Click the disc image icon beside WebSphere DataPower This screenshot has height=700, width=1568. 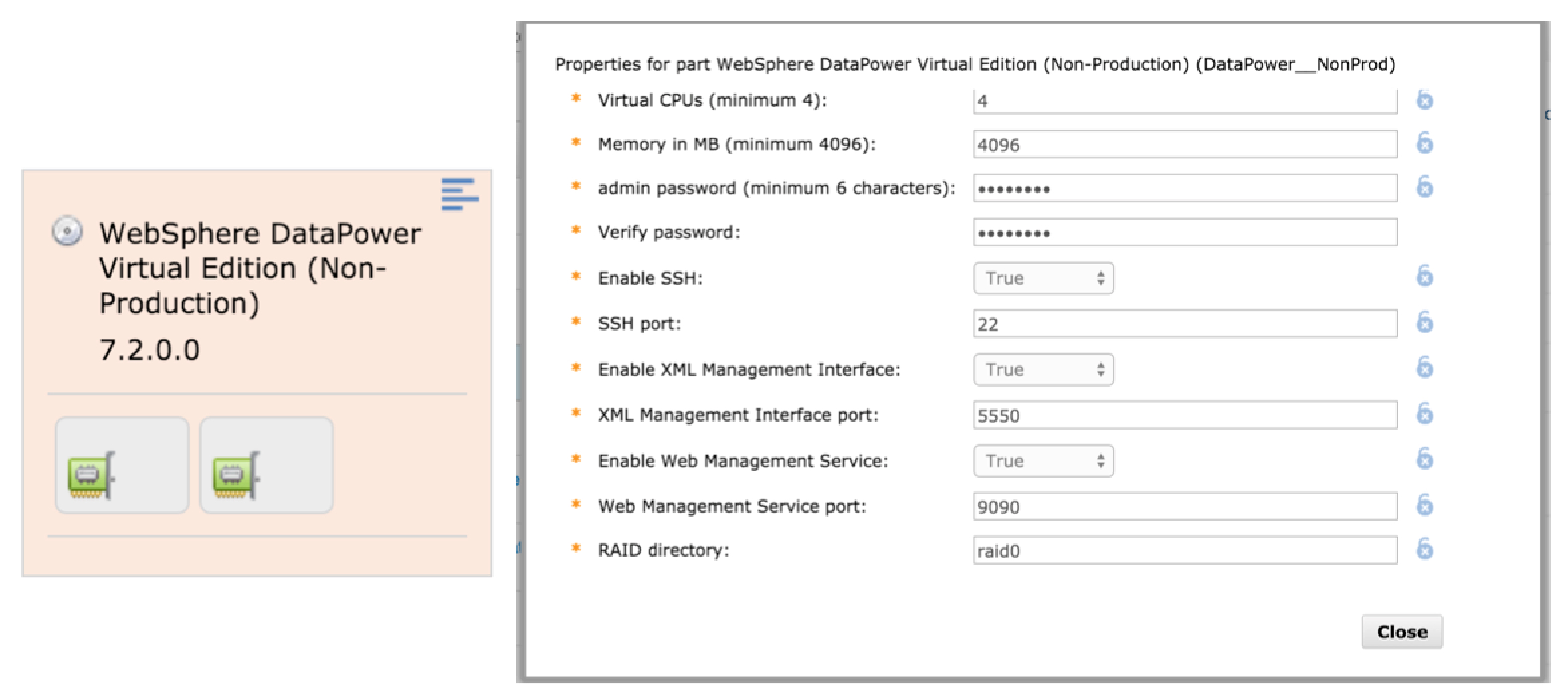68,232
